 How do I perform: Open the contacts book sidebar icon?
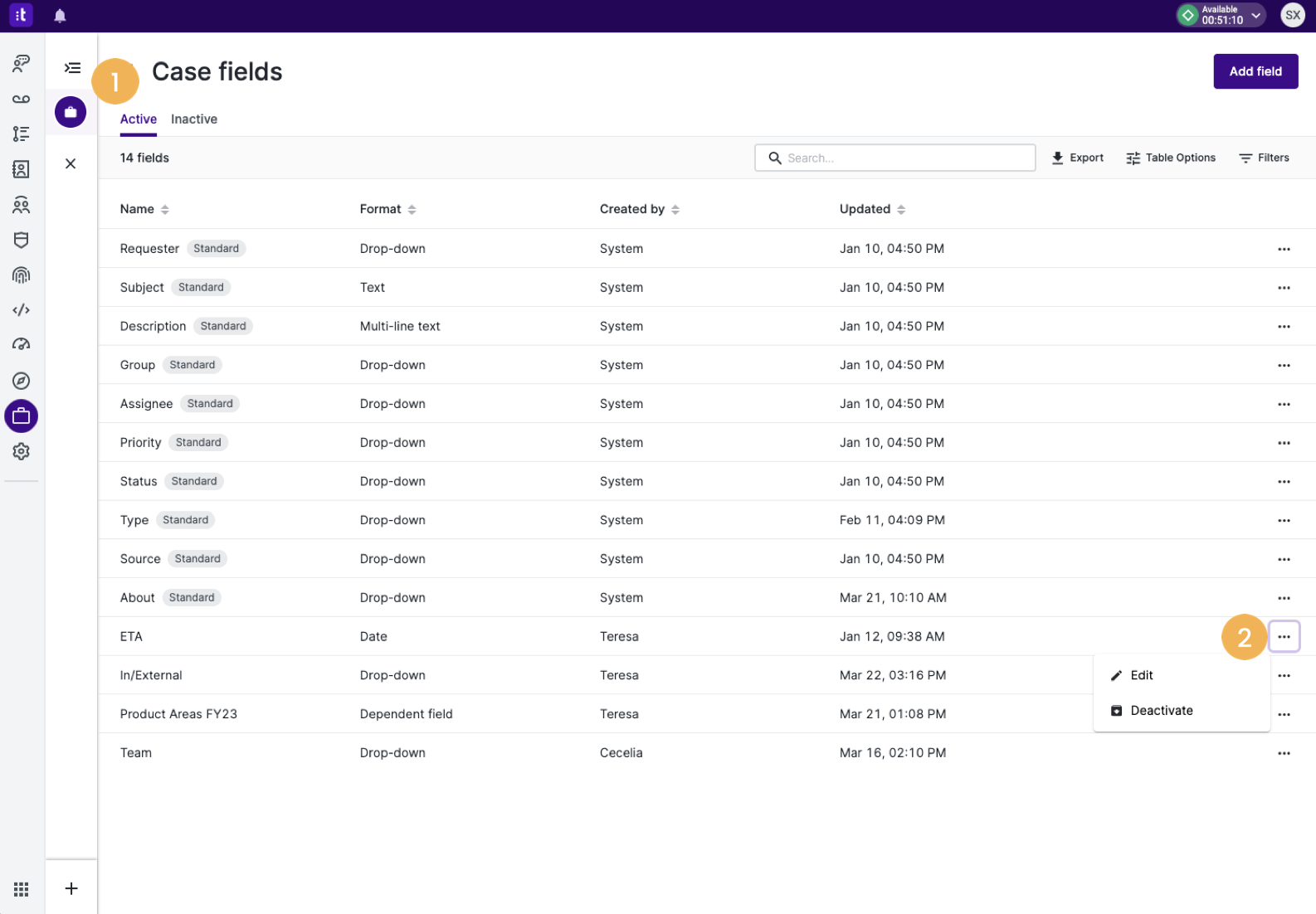point(22,169)
